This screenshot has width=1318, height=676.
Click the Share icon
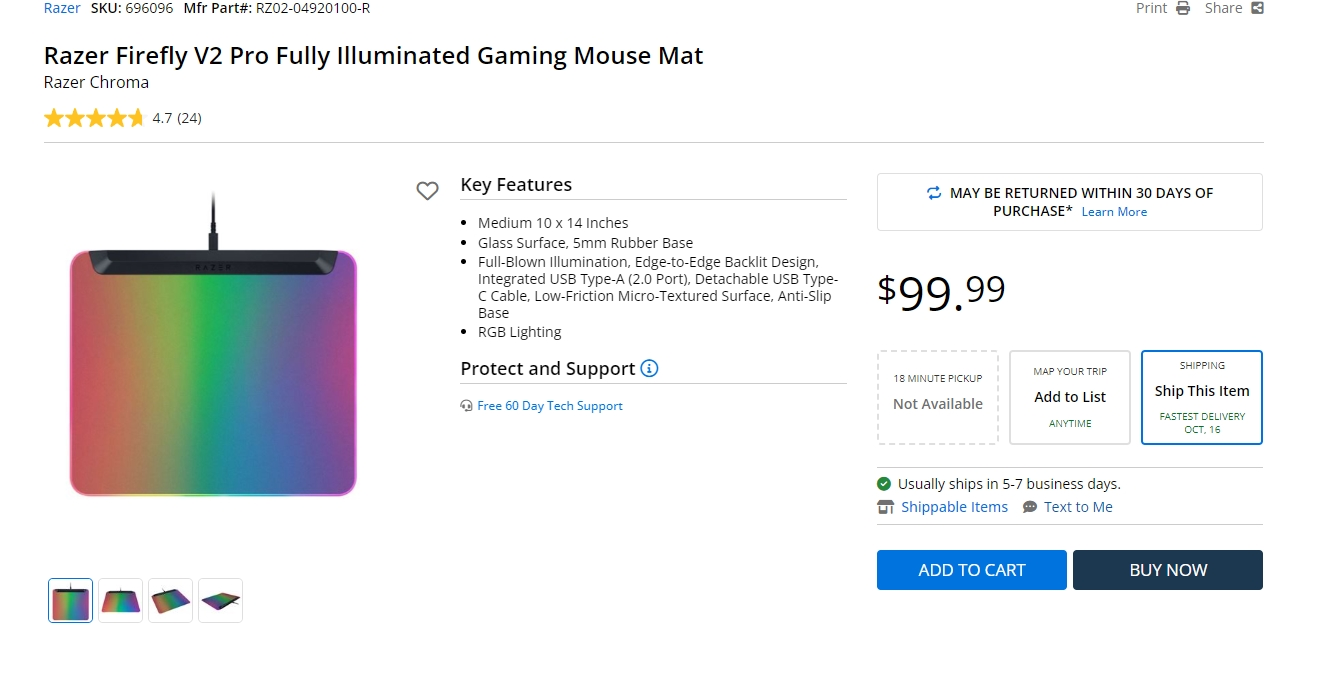[1258, 8]
